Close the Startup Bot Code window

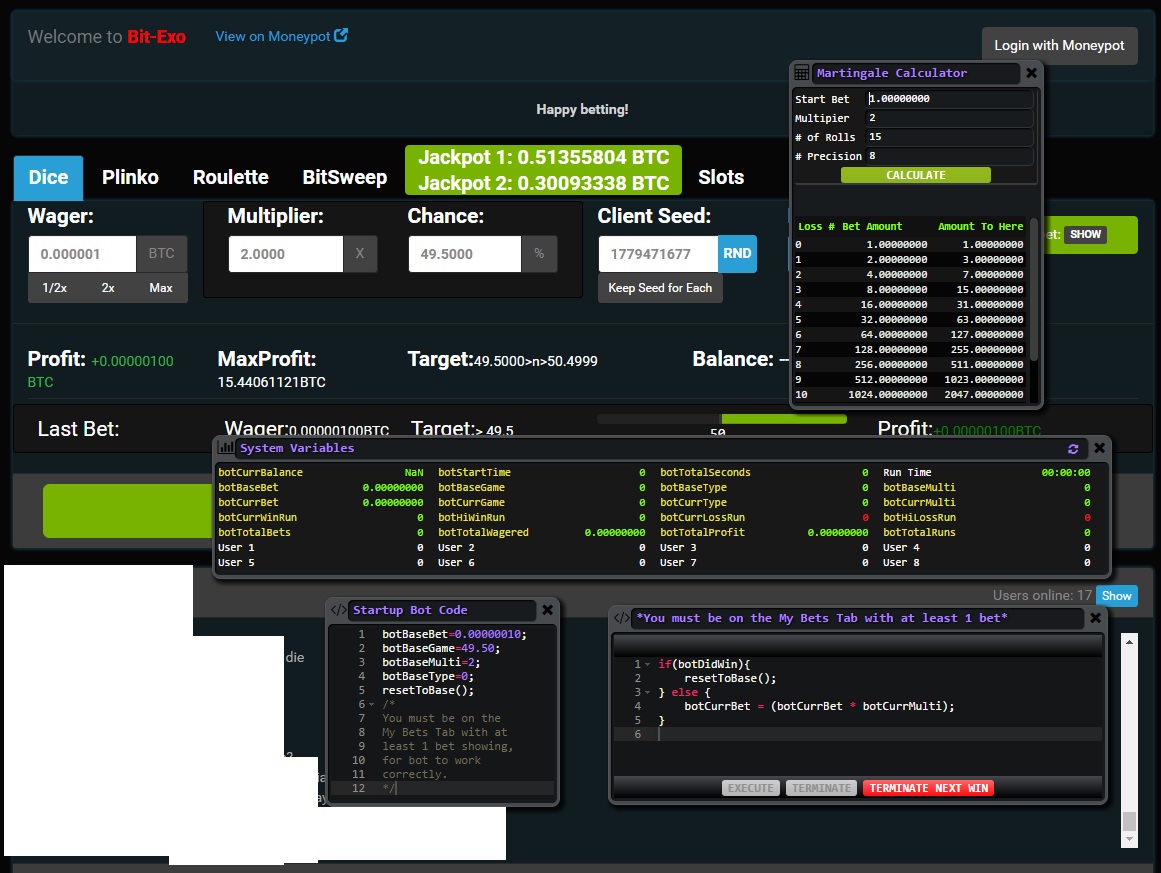pos(547,610)
